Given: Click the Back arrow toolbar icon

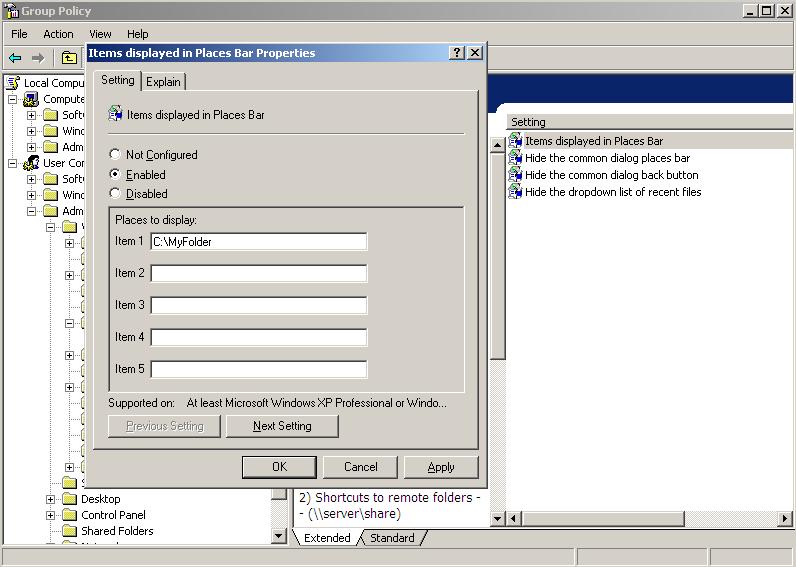Looking at the screenshot, I should [x=15, y=58].
